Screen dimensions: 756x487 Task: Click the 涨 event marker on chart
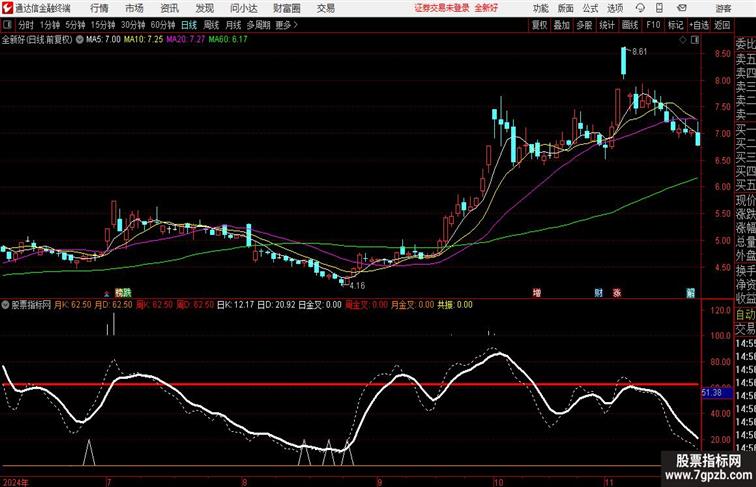(x=617, y=293)
